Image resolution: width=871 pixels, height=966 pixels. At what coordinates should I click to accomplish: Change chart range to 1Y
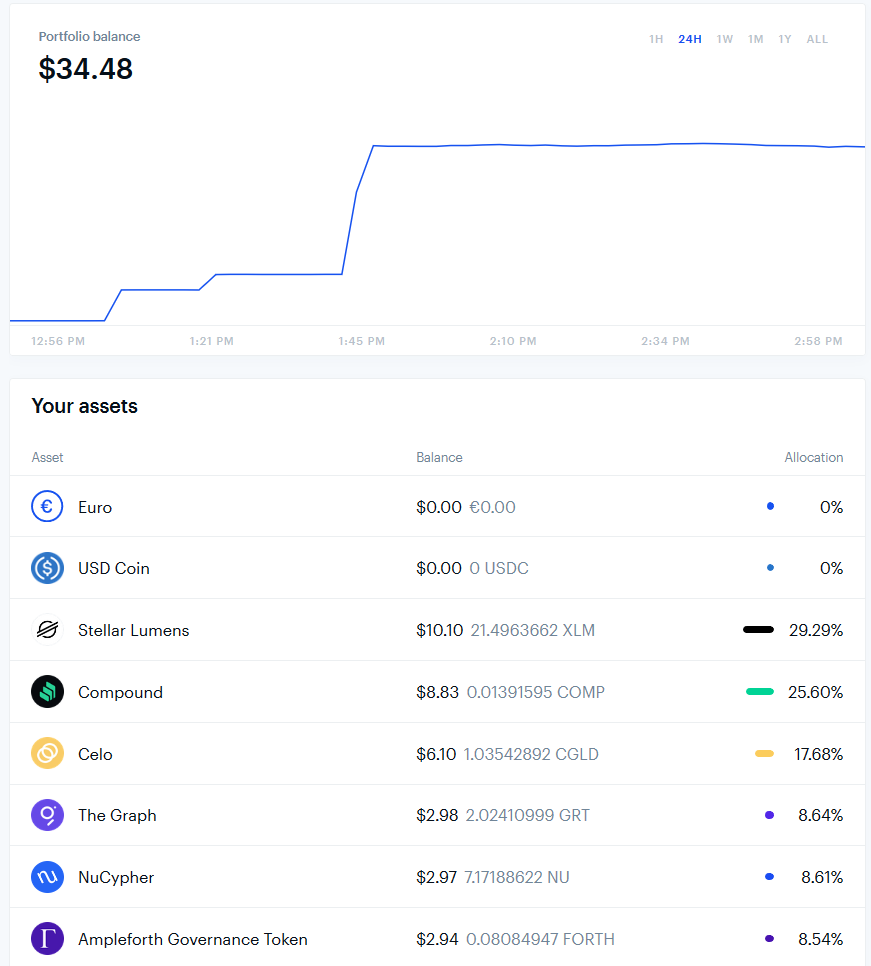click(785, 39)
